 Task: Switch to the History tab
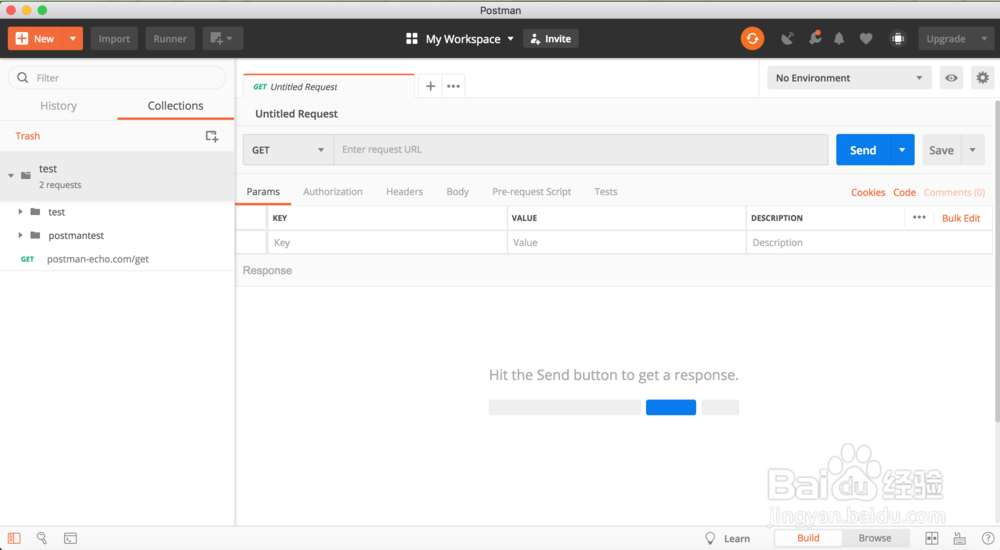coord(59,106)
